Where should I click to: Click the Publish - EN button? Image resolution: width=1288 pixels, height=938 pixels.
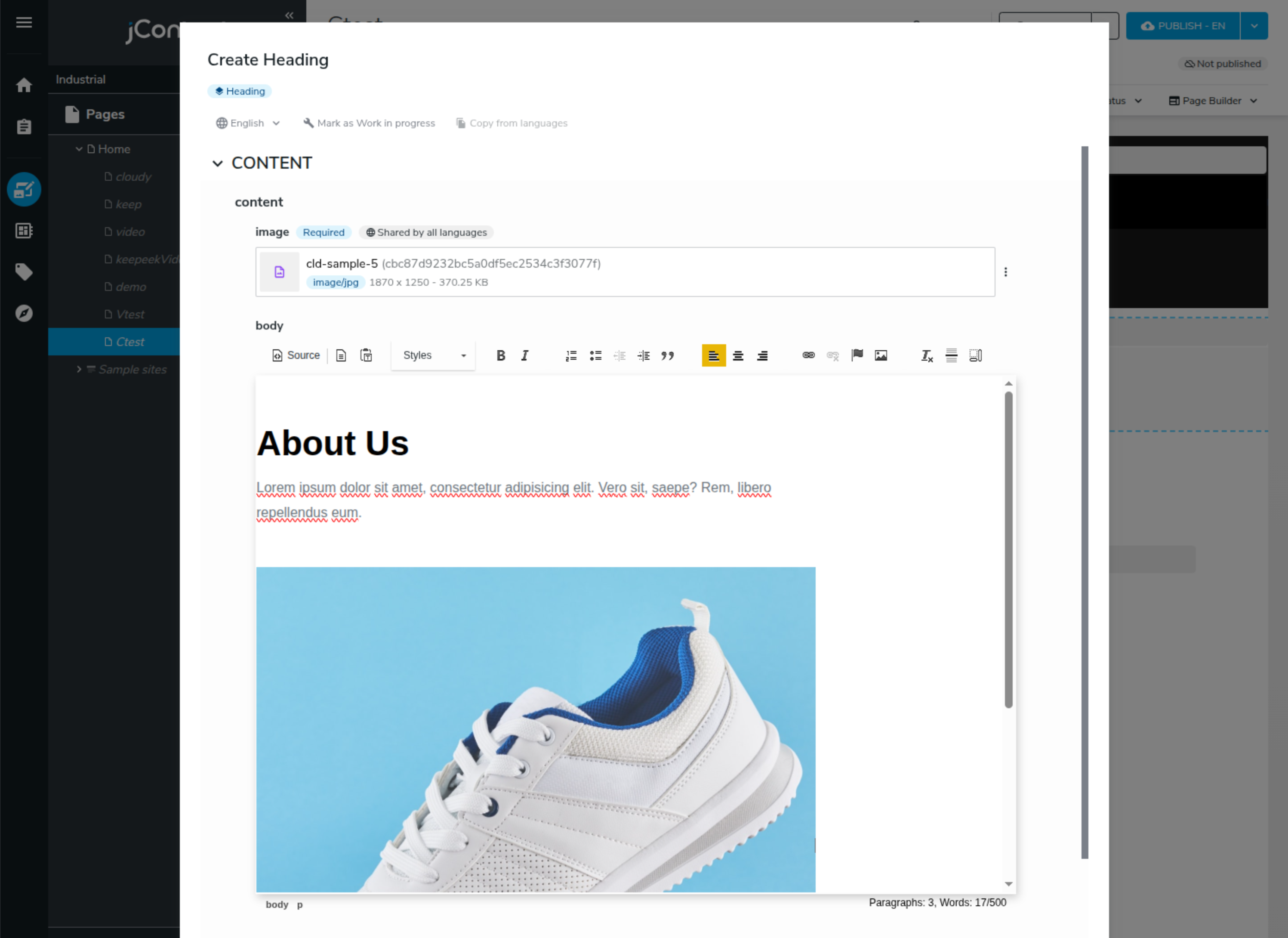click(1183, 26)
